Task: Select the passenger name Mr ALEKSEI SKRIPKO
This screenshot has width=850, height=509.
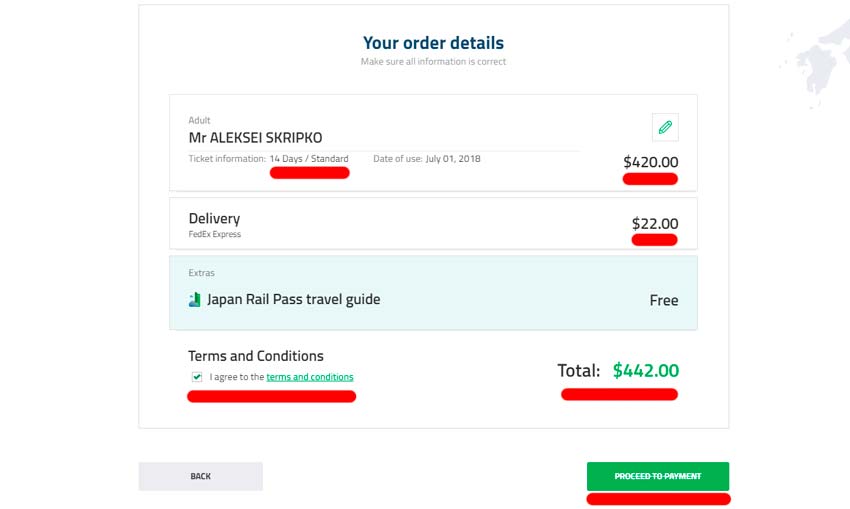Action: pyautogui.click(x=255, y=138)
